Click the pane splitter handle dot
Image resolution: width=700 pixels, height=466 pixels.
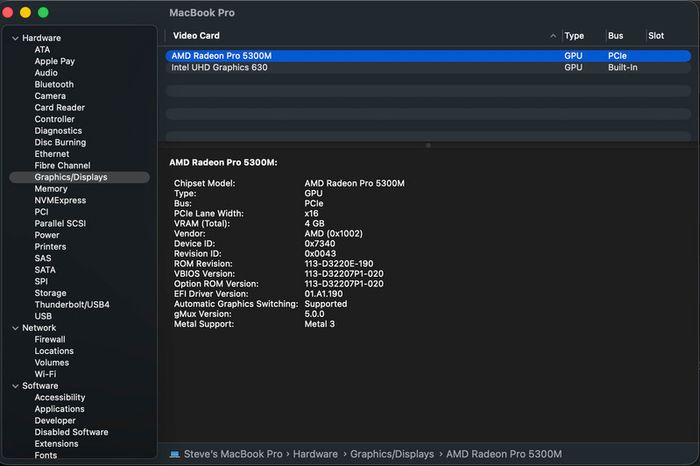[x=428, y=146]
